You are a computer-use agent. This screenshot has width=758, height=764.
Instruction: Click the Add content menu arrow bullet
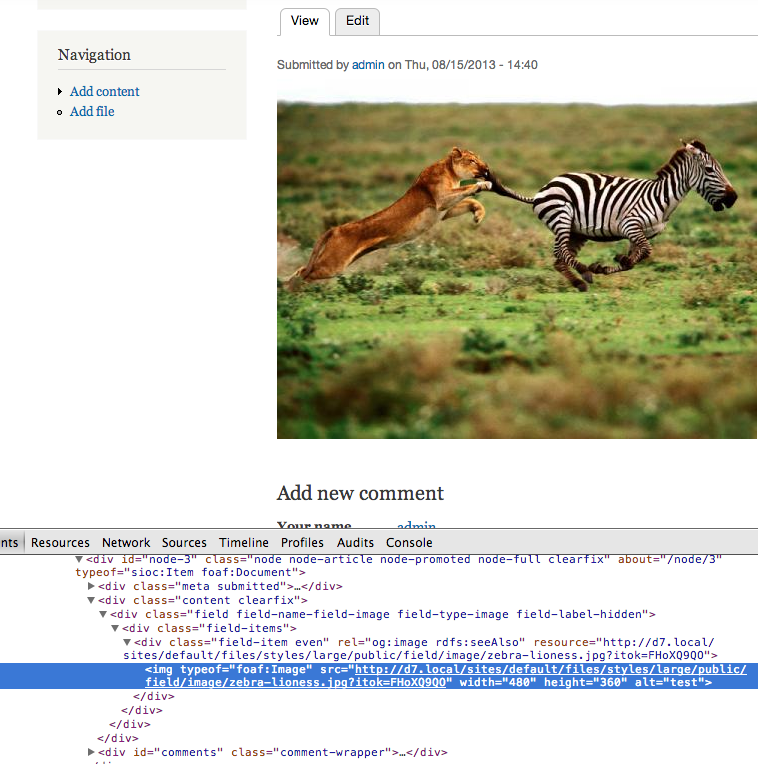pyautogui.click(x=60, y=92)
